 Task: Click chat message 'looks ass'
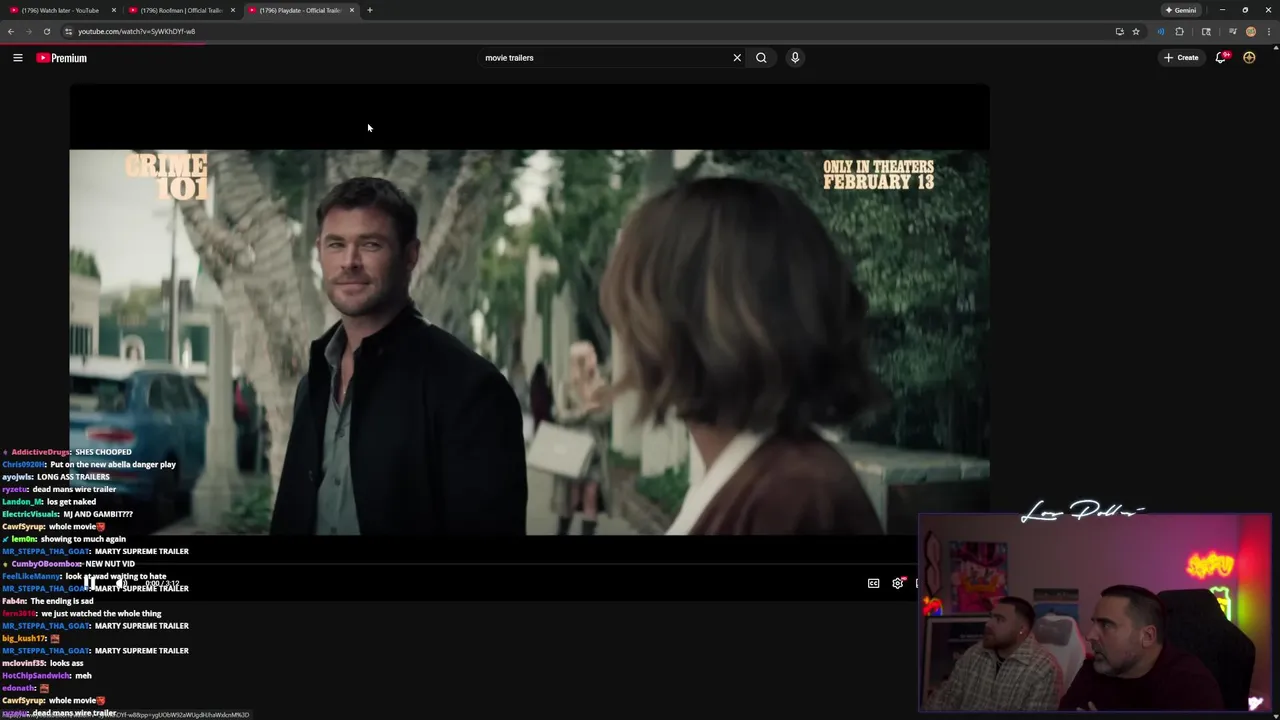tap(66, 663)
